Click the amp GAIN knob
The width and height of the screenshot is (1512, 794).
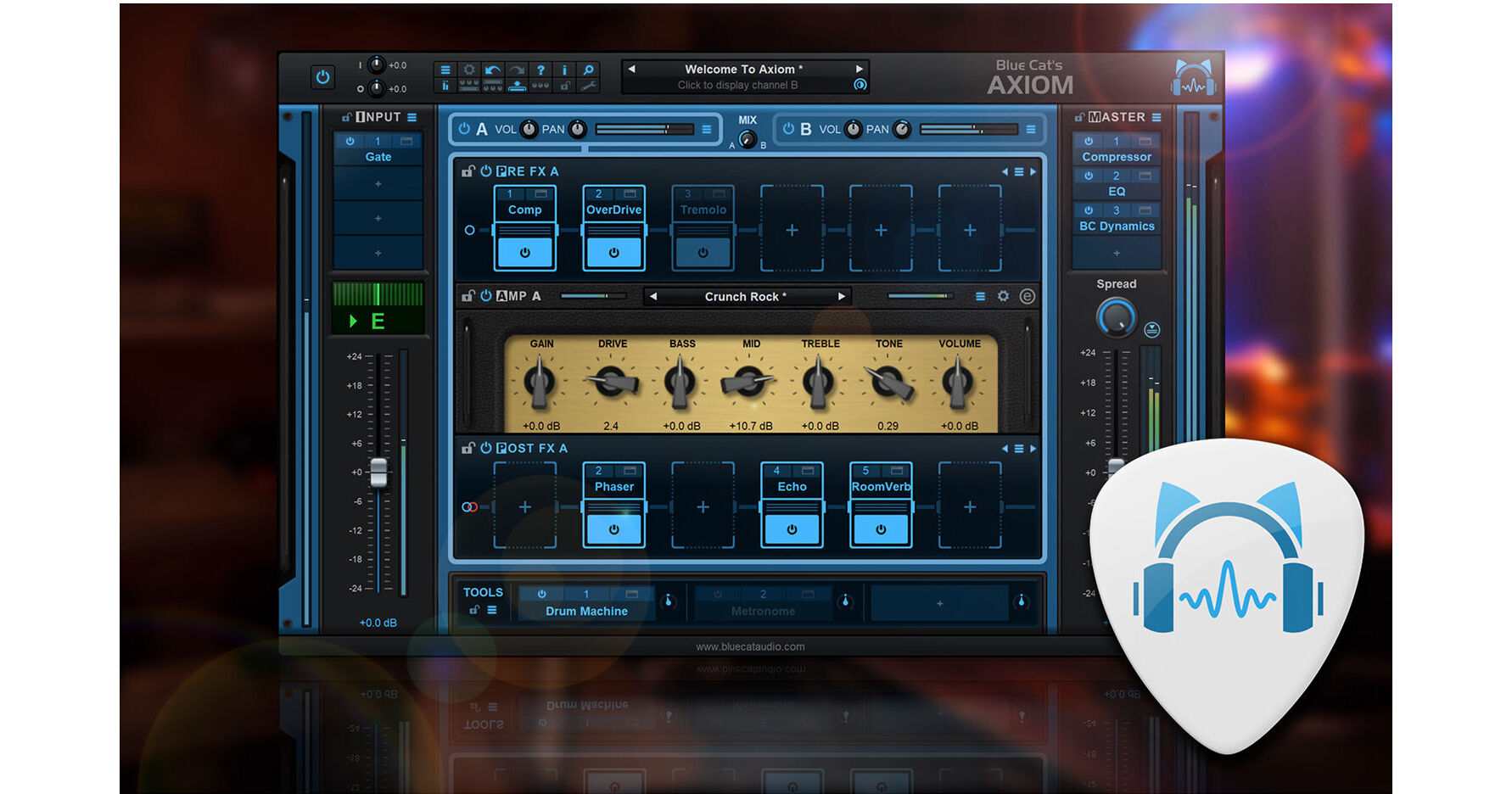point(540,383)
